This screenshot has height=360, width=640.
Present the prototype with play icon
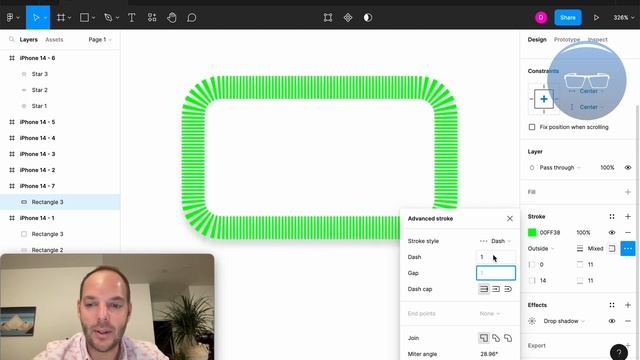point(596,18)
